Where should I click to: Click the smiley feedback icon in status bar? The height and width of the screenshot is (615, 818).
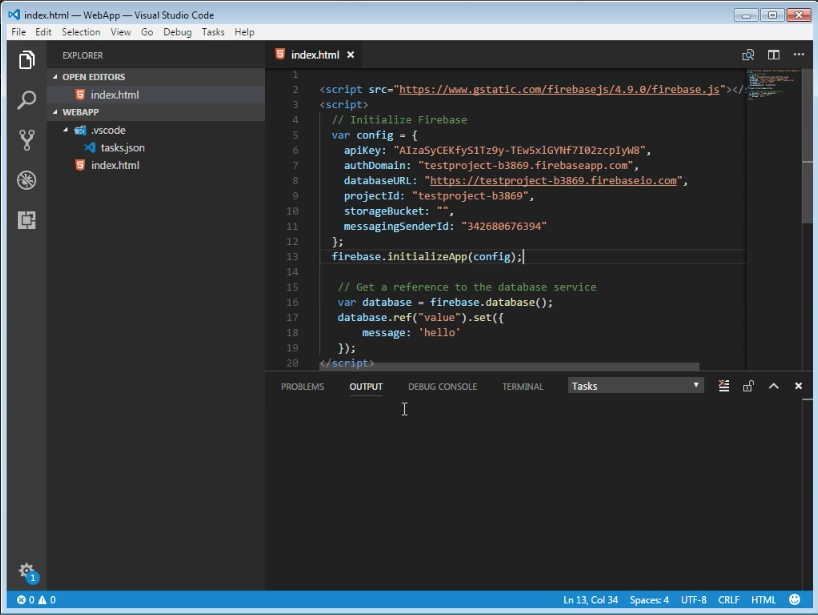point(795,600)
